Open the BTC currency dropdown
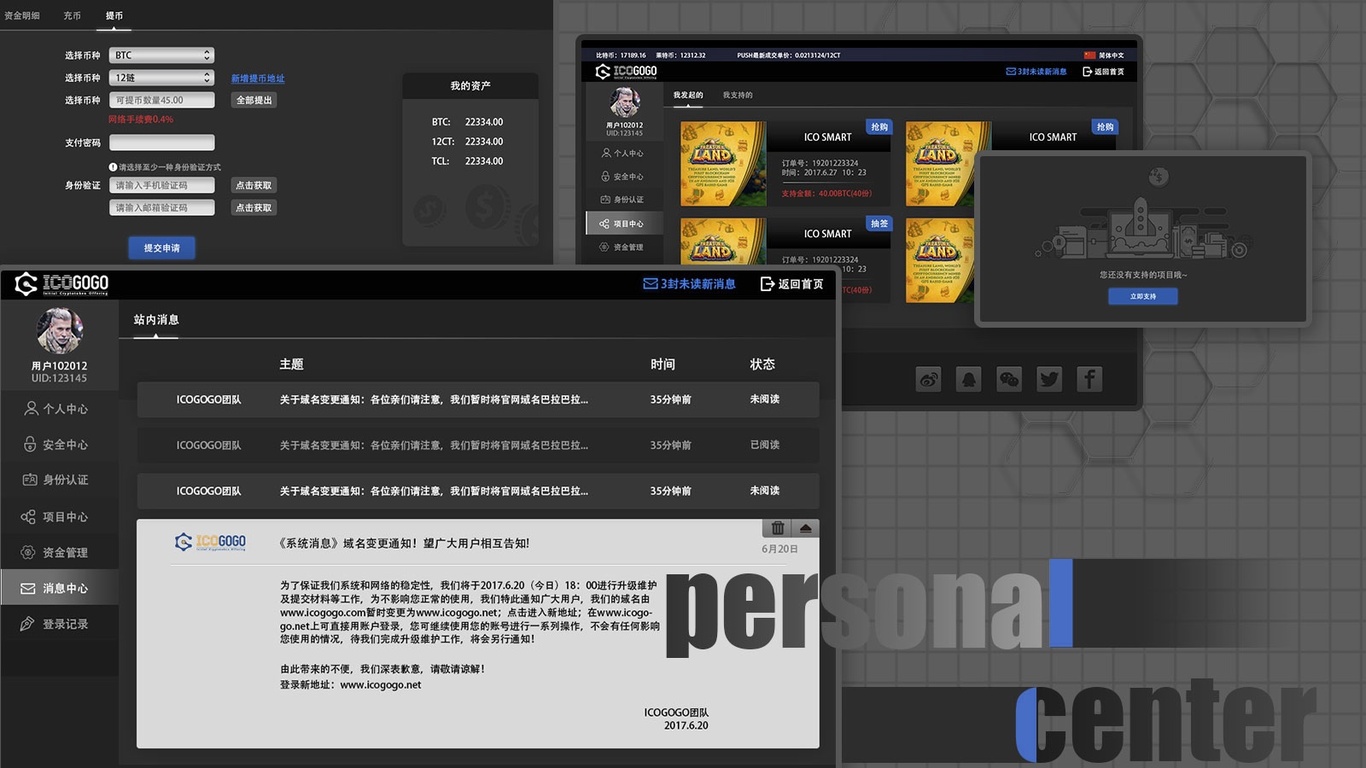The width and height of the screenshot is (1366, 768). coord(161,56)
